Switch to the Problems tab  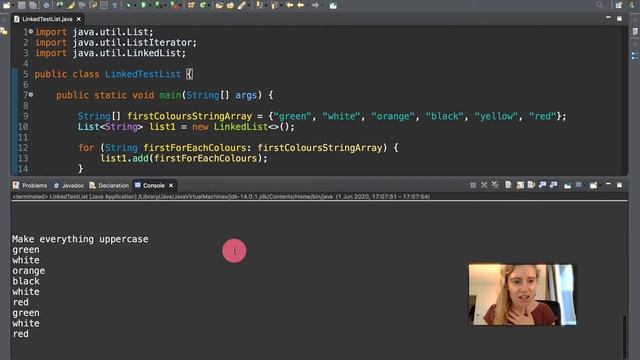(30, 185)
